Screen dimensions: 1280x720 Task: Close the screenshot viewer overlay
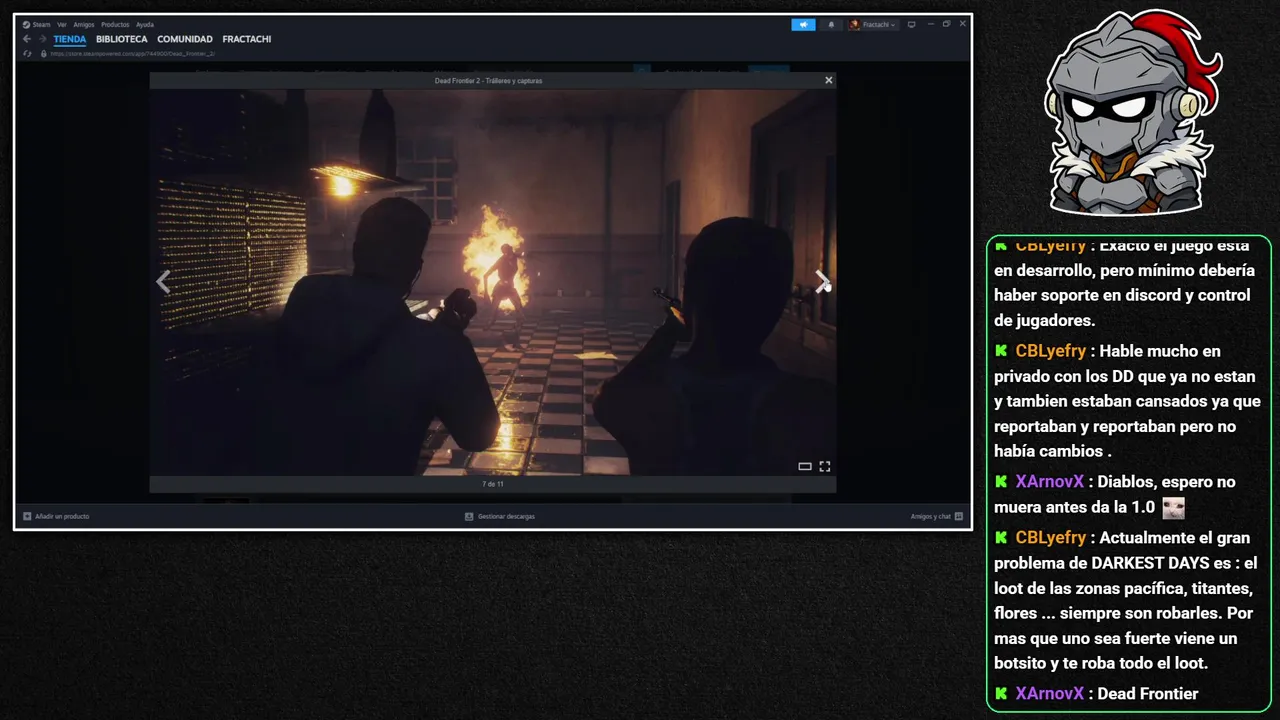point(828,80)
